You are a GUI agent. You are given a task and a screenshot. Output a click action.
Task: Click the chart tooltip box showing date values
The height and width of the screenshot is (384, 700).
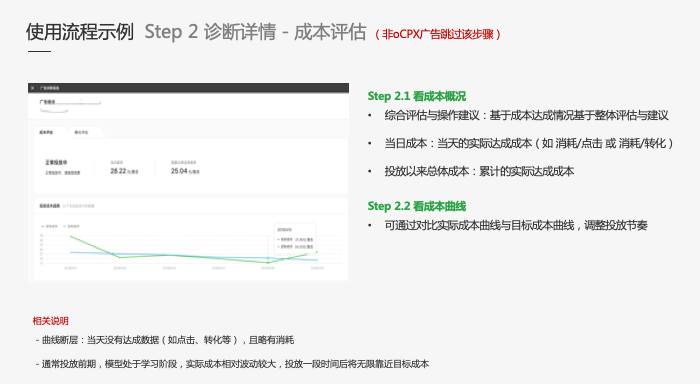[x=295, y=238]
